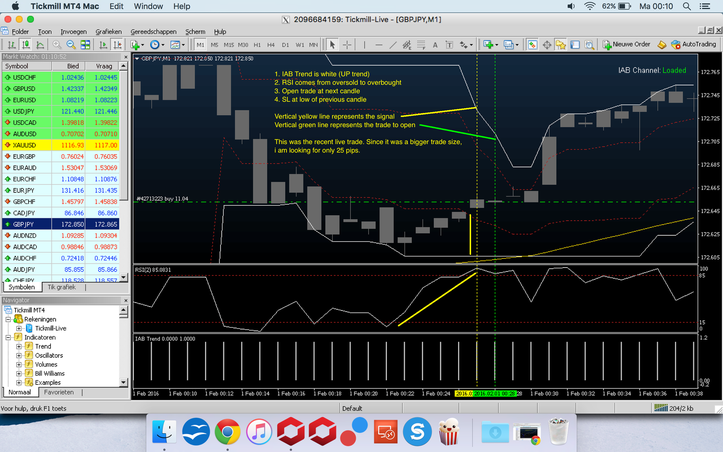Expand the Tickmill-Live account node

[x=19, y=328]
